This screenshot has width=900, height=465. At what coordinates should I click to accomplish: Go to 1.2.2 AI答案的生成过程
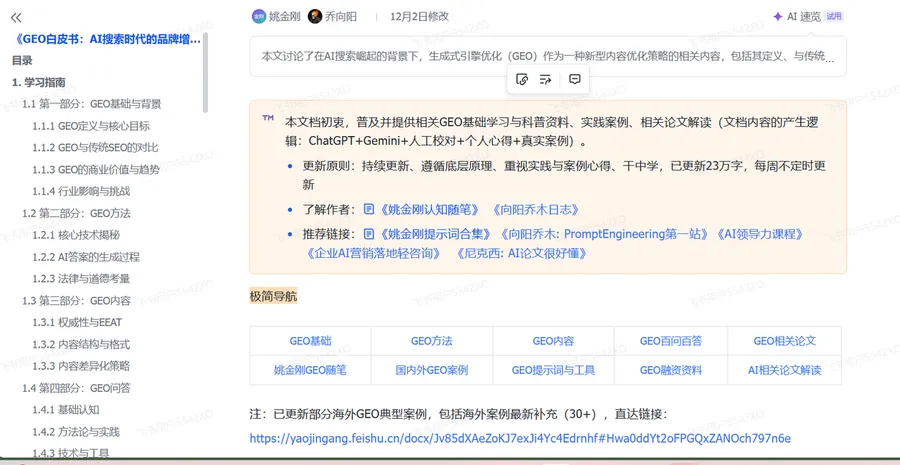86,257
